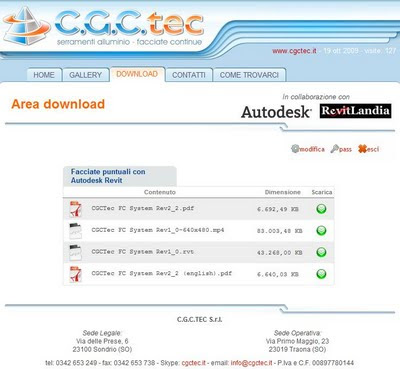Click the modifica gear icon
The width and height of the screenshot is (400, 369).
(295, 149)
